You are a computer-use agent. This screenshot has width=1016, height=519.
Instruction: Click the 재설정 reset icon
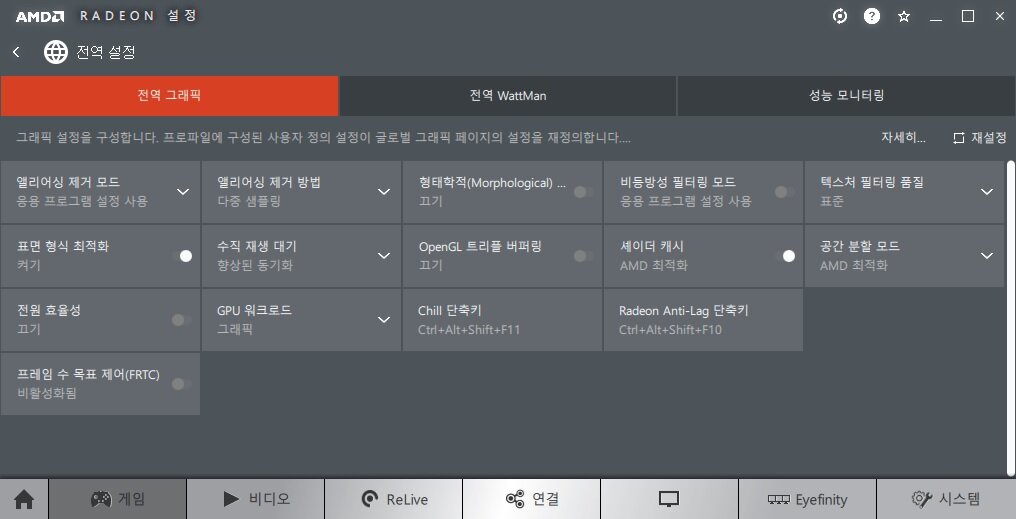[959, 138]
